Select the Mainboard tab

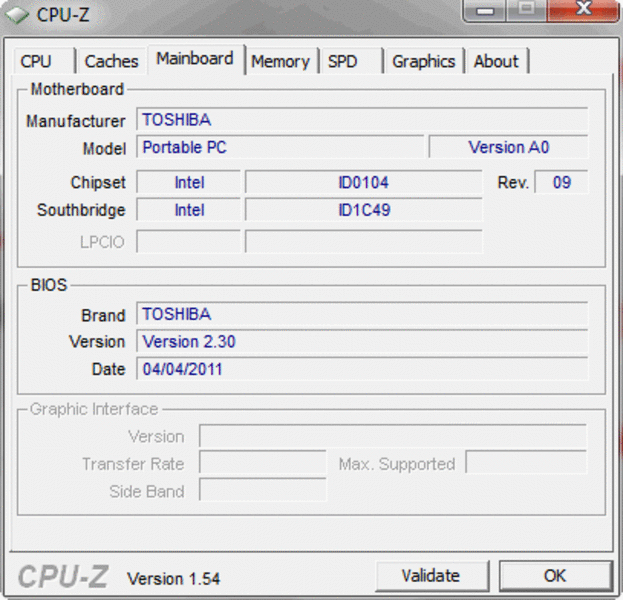pos(195,59)
